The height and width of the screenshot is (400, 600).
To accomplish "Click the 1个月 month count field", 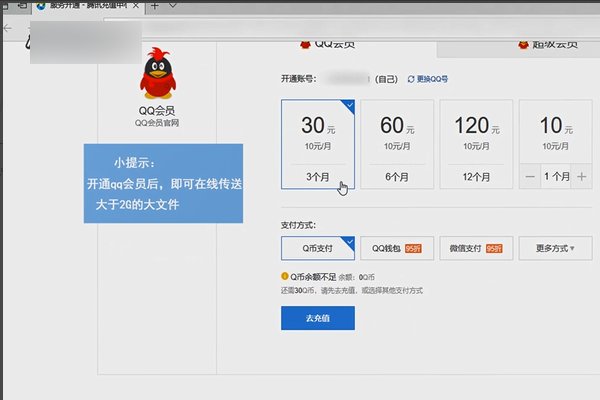I will (556, 176).
